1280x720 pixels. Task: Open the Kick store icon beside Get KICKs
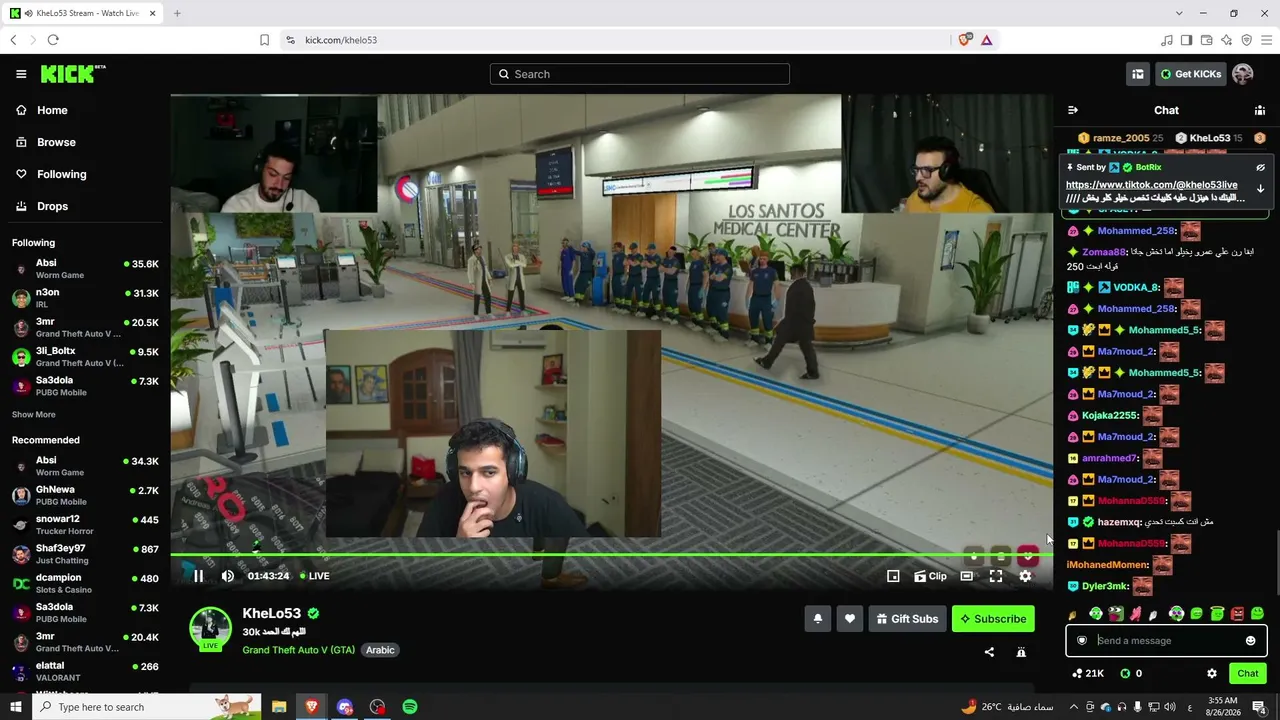tap(1137, 74)
